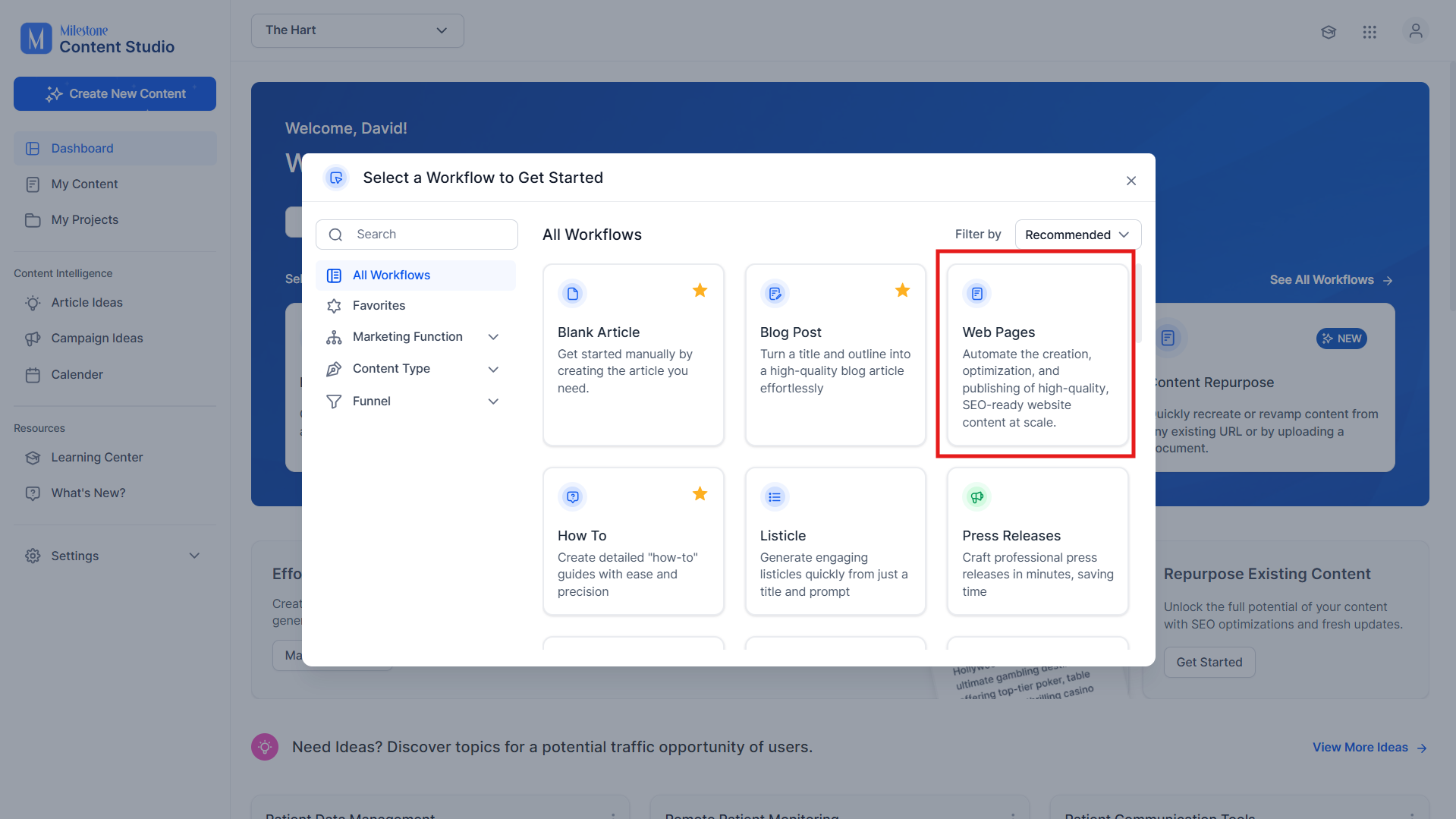Click the dialog header workflow icon
The height and width of the screenshot is (819, 1456).
tap(336, 178)
